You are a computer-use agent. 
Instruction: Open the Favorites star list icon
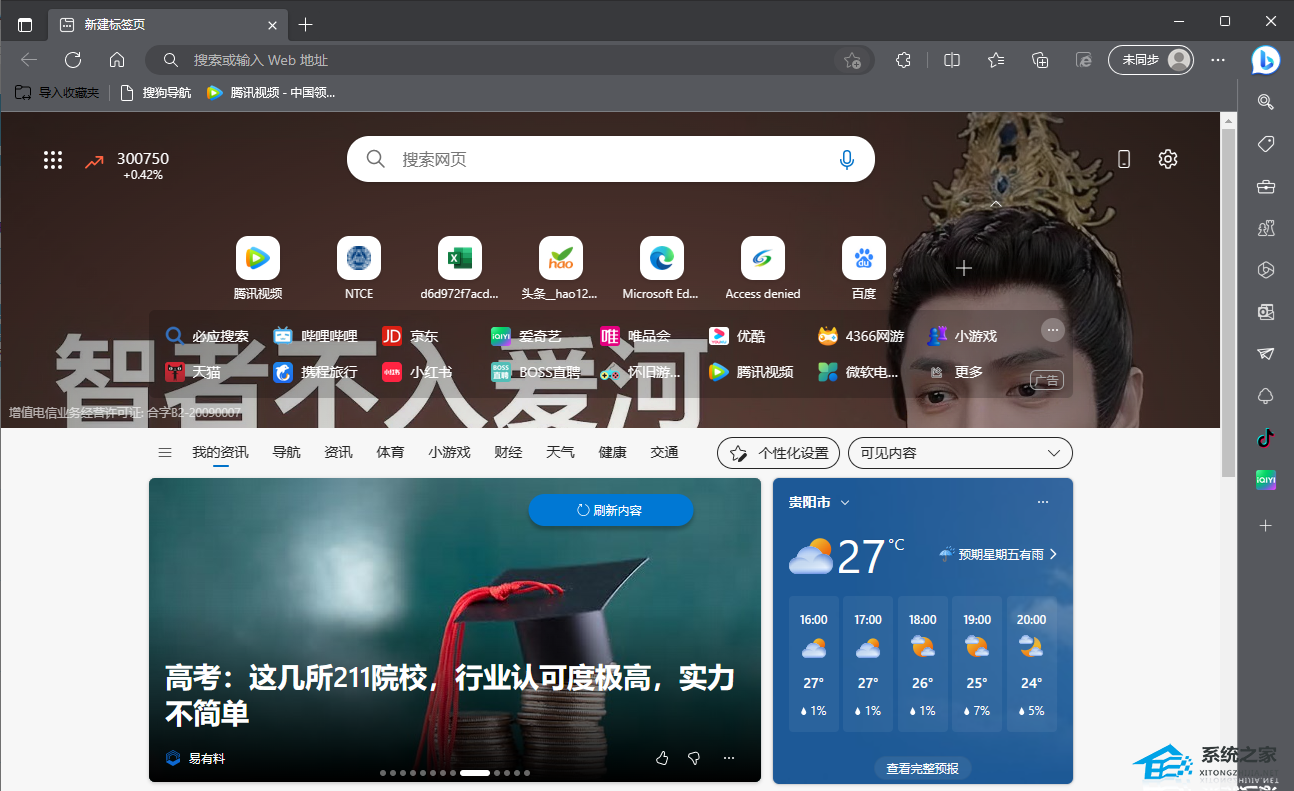996,60
